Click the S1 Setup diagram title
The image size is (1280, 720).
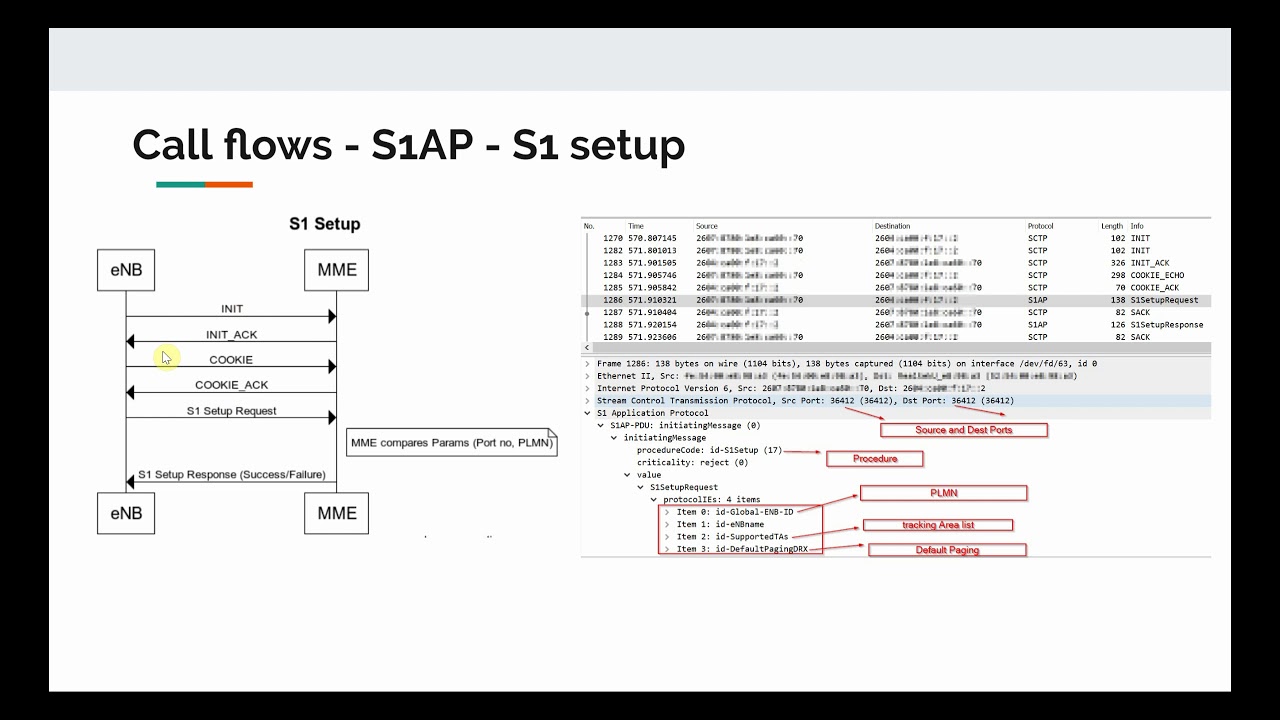pos(325,224)
